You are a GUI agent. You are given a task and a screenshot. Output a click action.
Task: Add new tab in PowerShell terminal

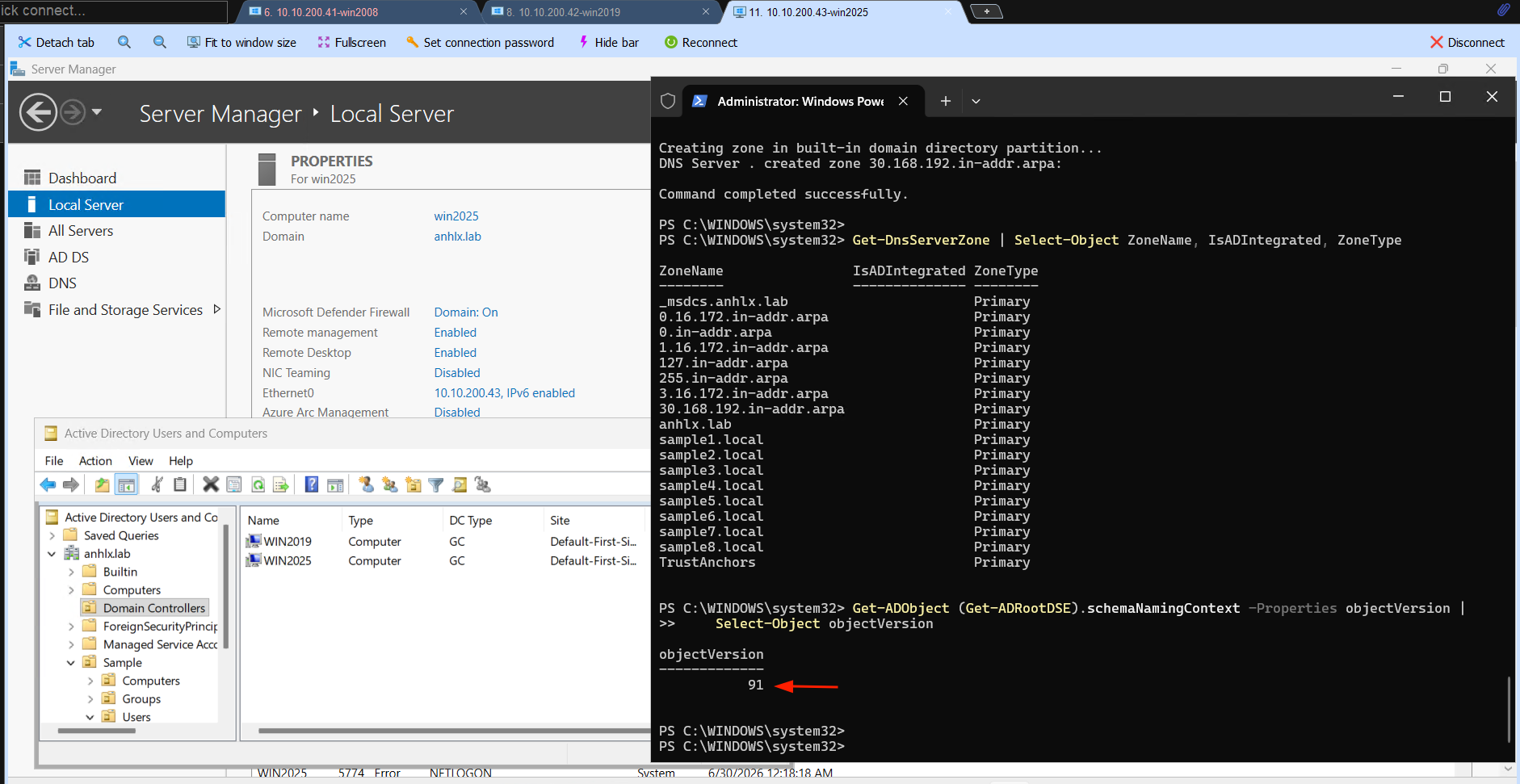[946, 101]
